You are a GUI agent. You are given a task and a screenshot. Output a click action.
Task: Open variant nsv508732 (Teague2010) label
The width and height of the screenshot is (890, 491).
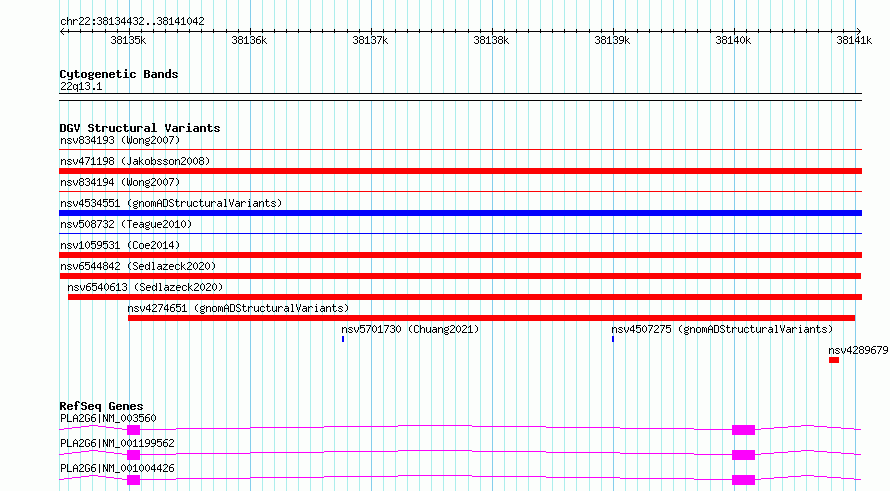126,224
